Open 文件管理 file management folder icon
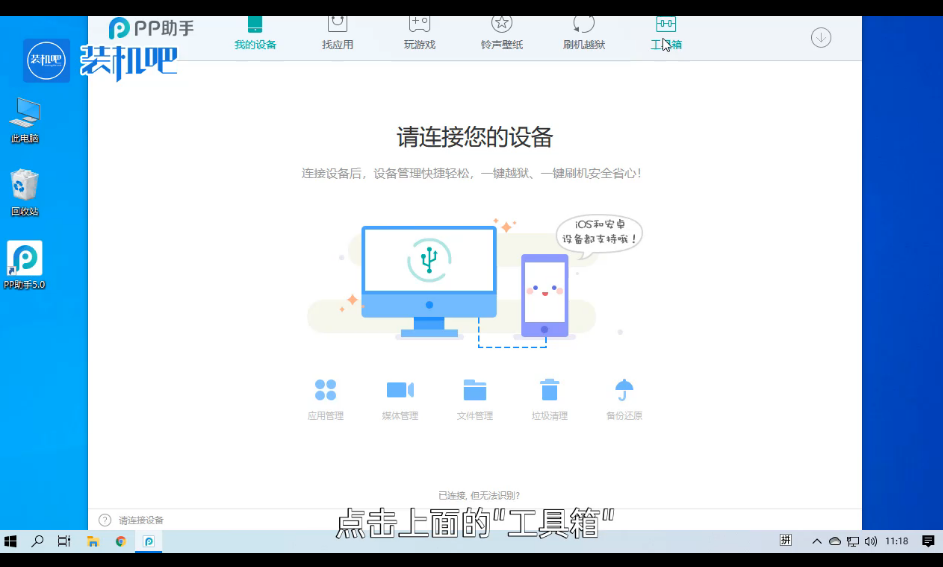943x567 pixels. tap(475, 398)
